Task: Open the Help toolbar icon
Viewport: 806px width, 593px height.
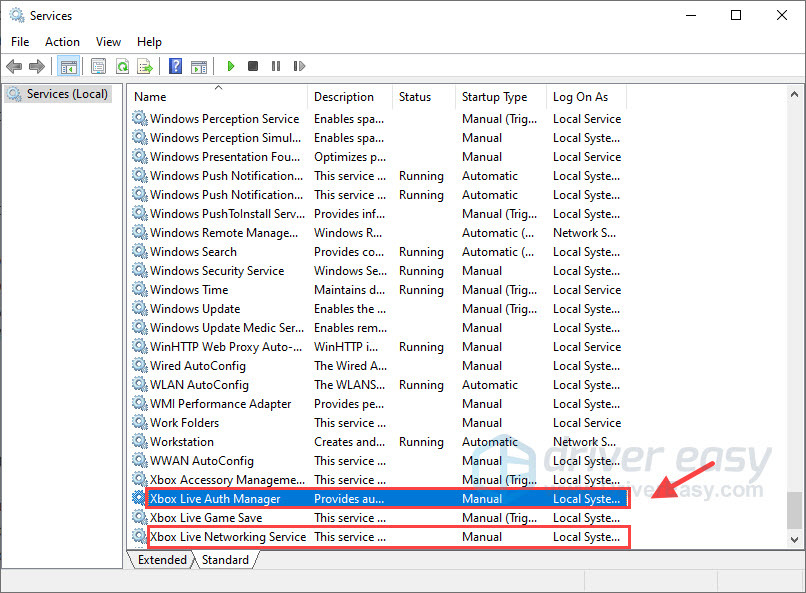Action: (175, 66)
